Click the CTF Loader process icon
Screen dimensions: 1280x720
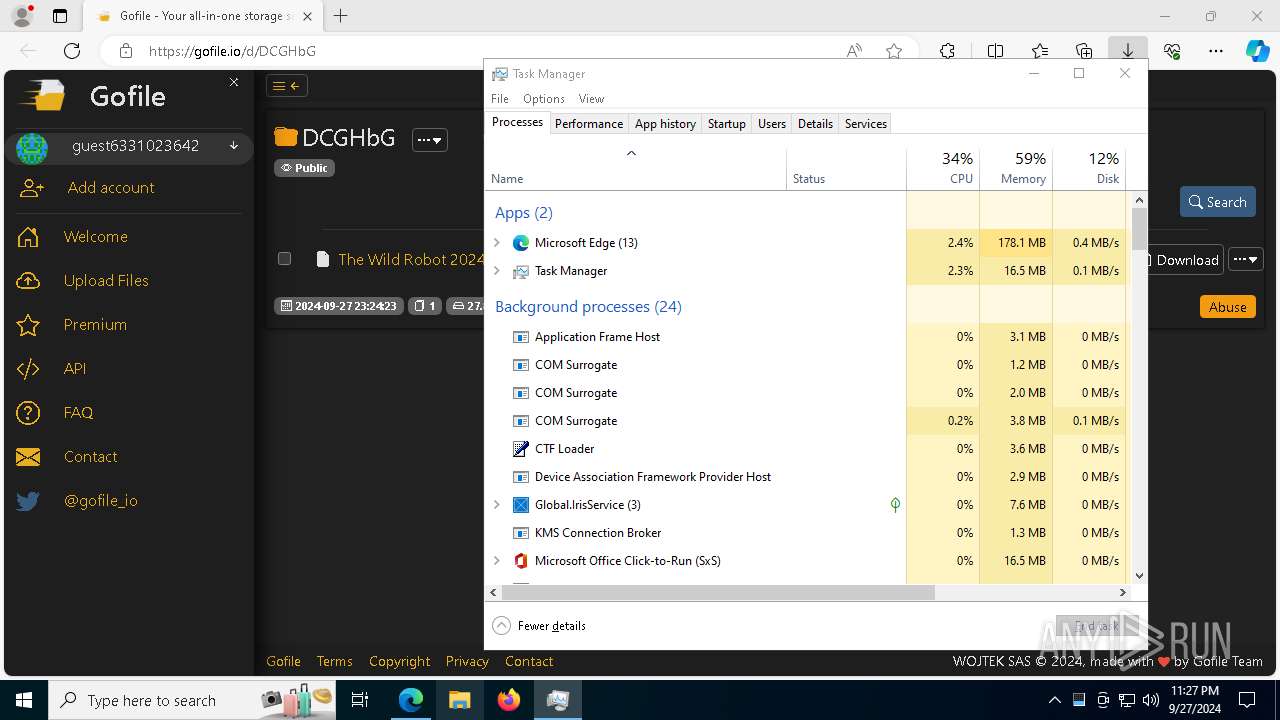pyautogui.click(x=520, y=449)
